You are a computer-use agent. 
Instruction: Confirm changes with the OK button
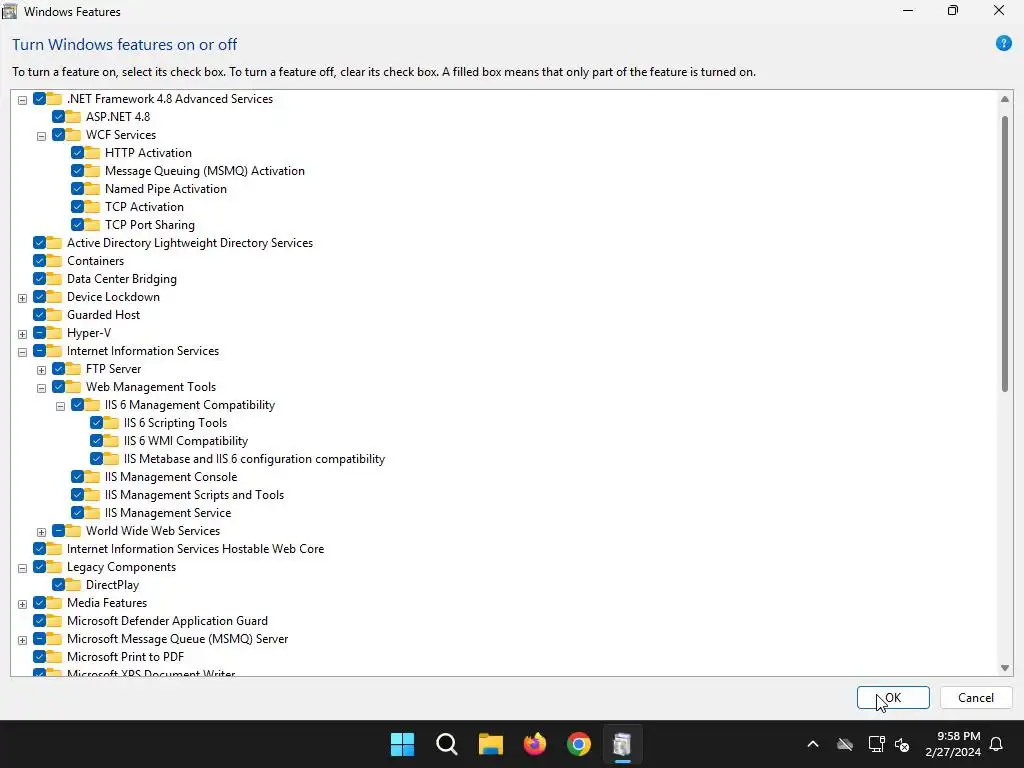click(x=893, y=697)
